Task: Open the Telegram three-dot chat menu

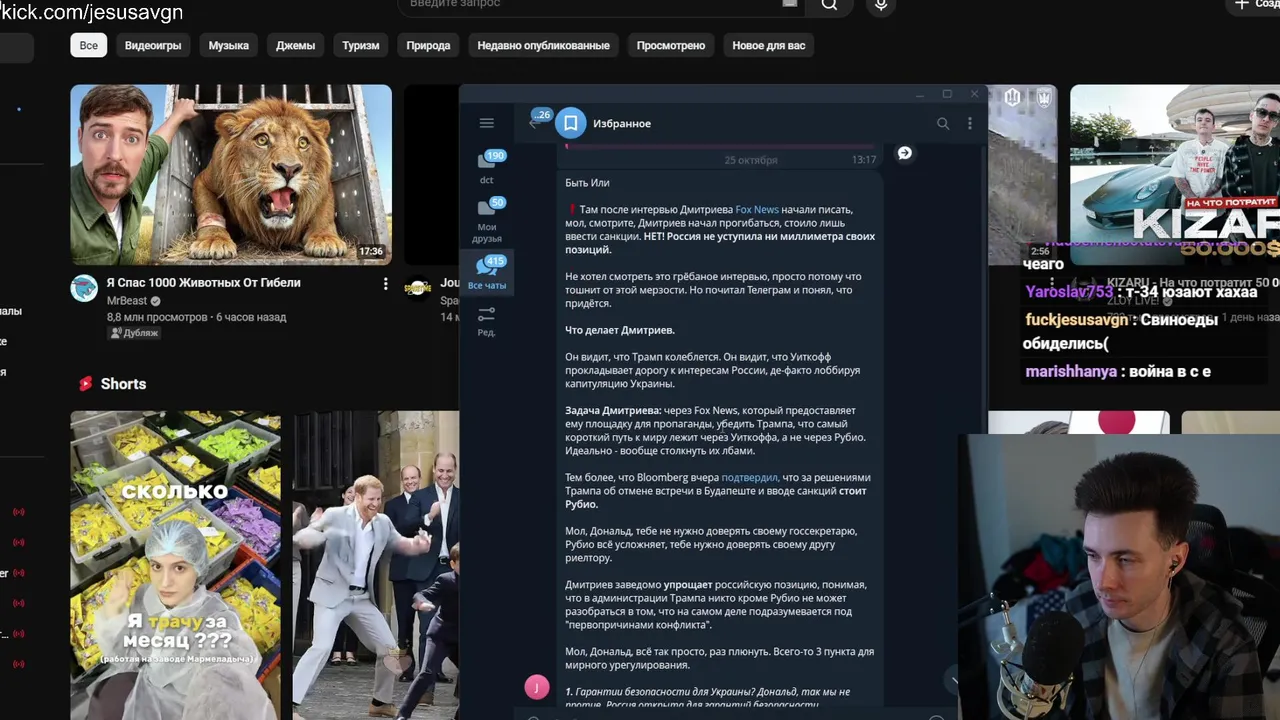Action: pyautogui.click(x=969, y=123)
